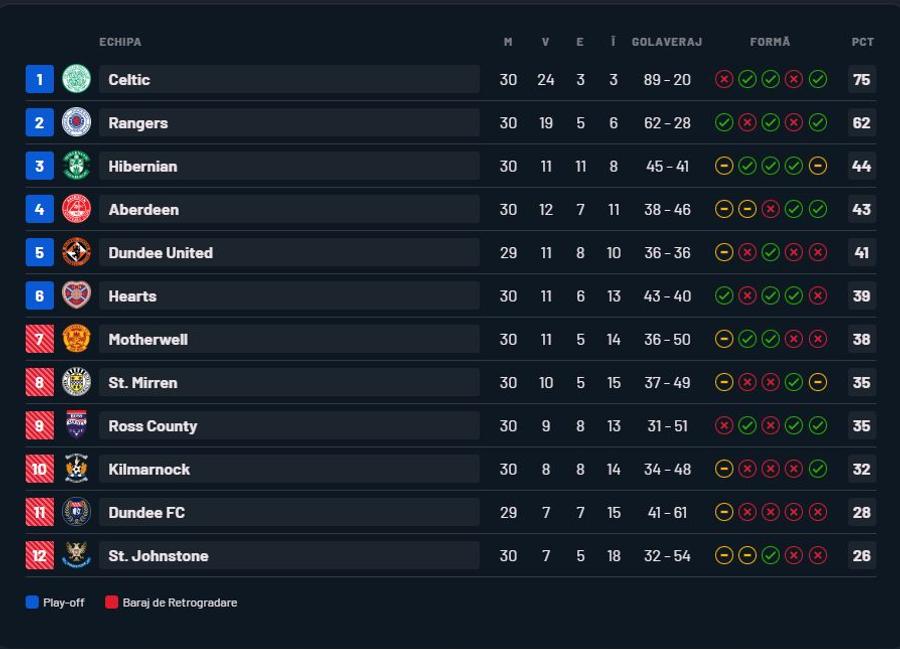Click the Hearts club crest
The width and height of the screenshot is (900, 649).
pyautogui.click(x=76, y=296)
